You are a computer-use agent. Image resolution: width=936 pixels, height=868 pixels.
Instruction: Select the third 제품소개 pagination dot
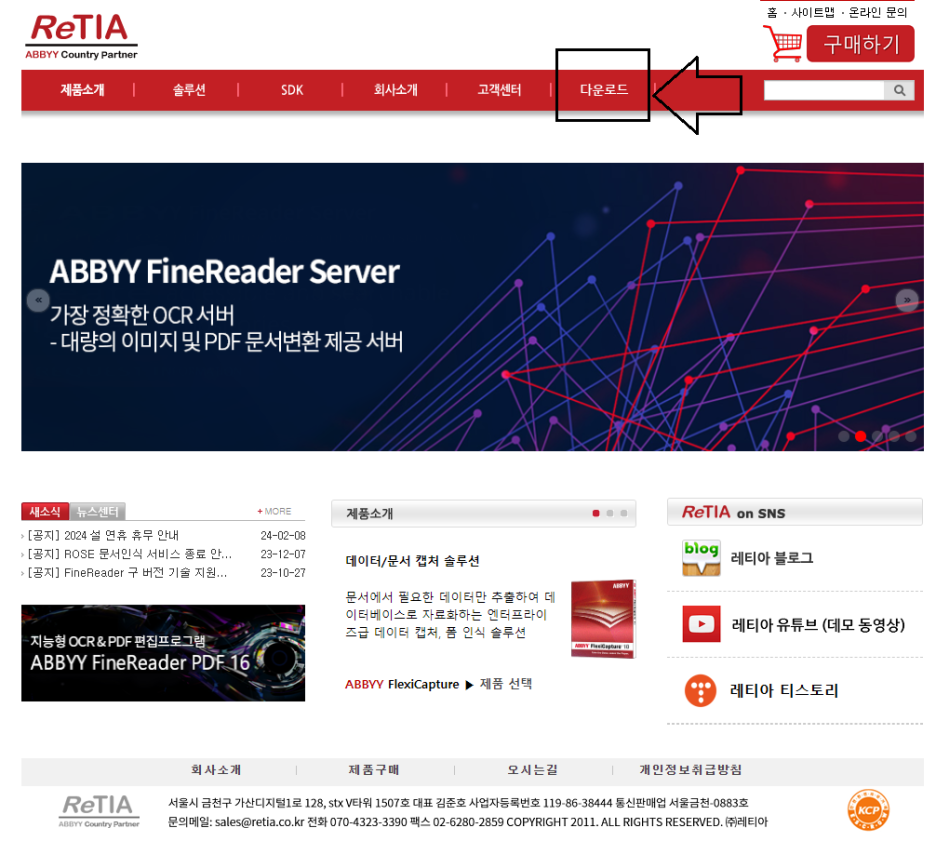point(624,513)
